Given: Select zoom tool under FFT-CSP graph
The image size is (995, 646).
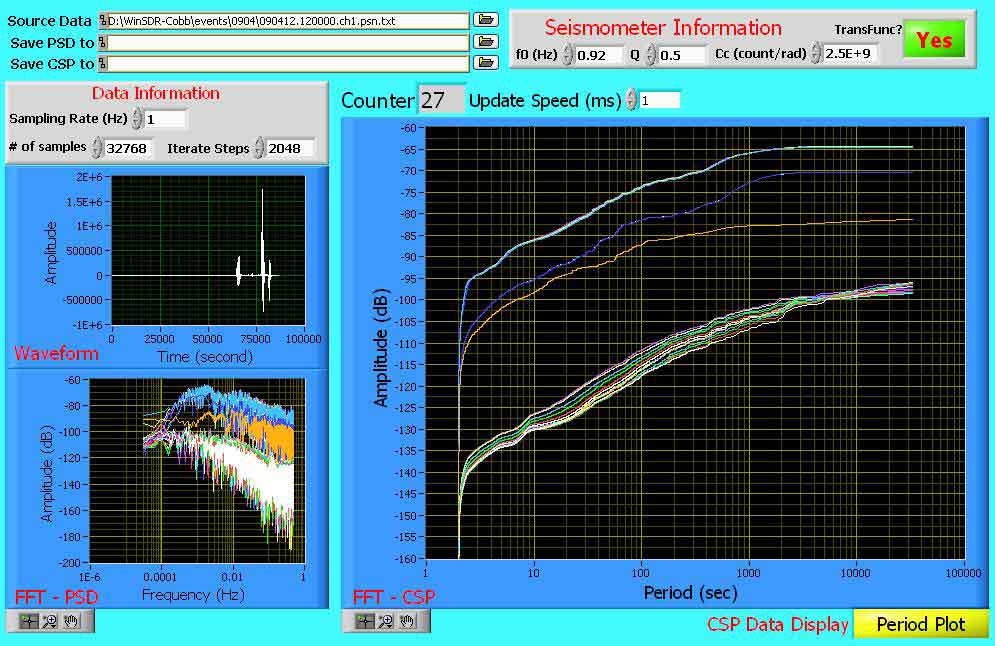Looking at the screenshot, I should (x=386, y=621).
